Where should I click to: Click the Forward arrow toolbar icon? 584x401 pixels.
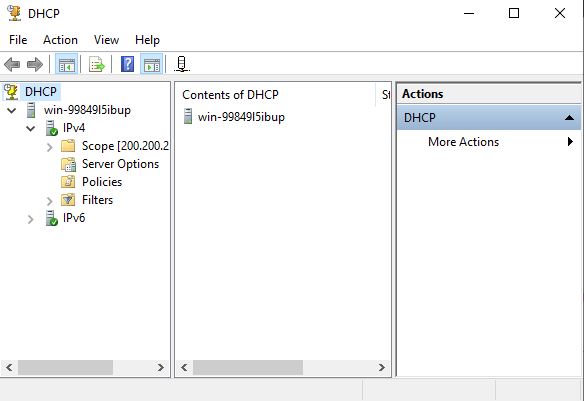[x=35, y=64]
